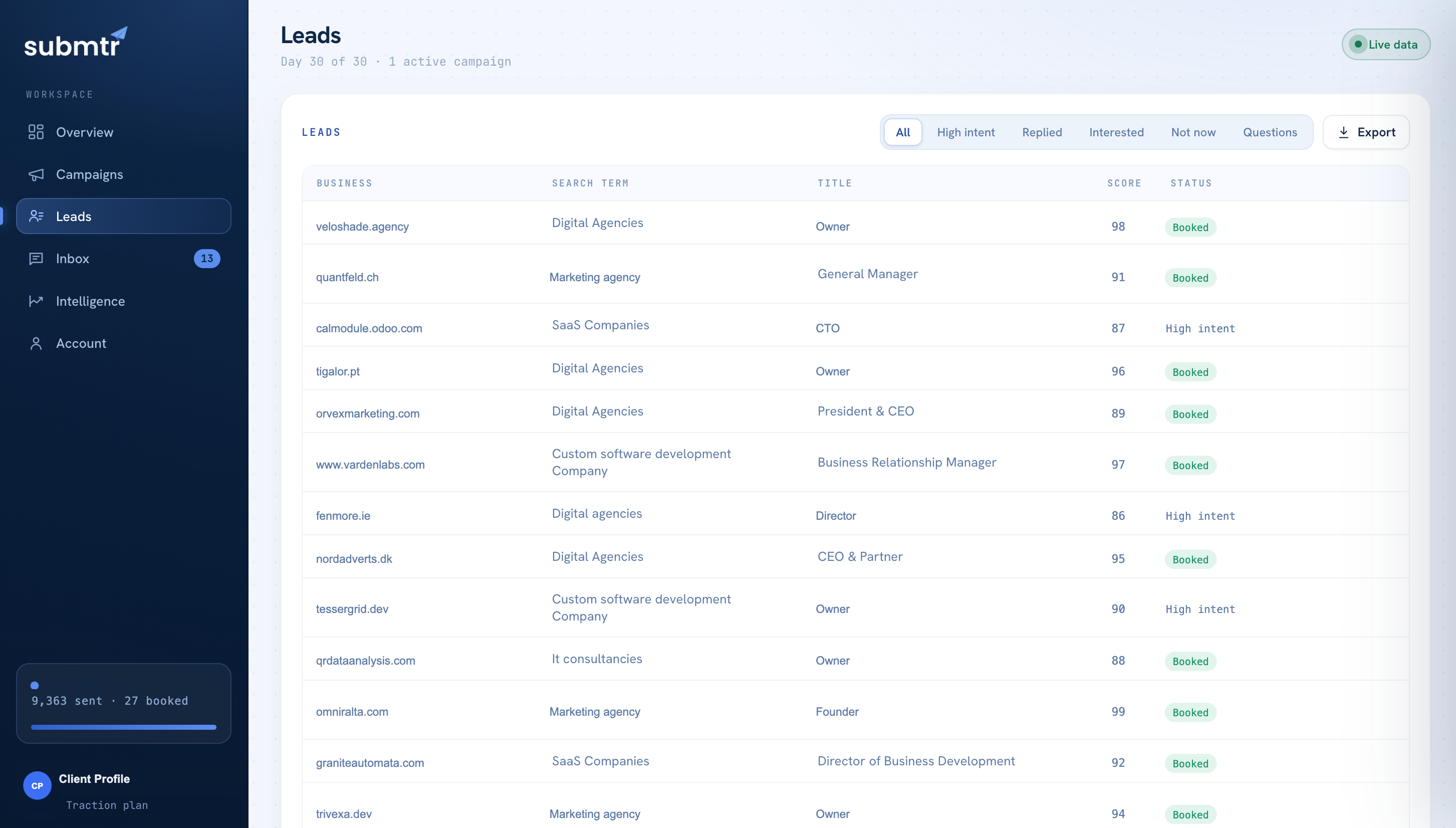
Task: Switch to the High intent filter
Action: (965, 132)
